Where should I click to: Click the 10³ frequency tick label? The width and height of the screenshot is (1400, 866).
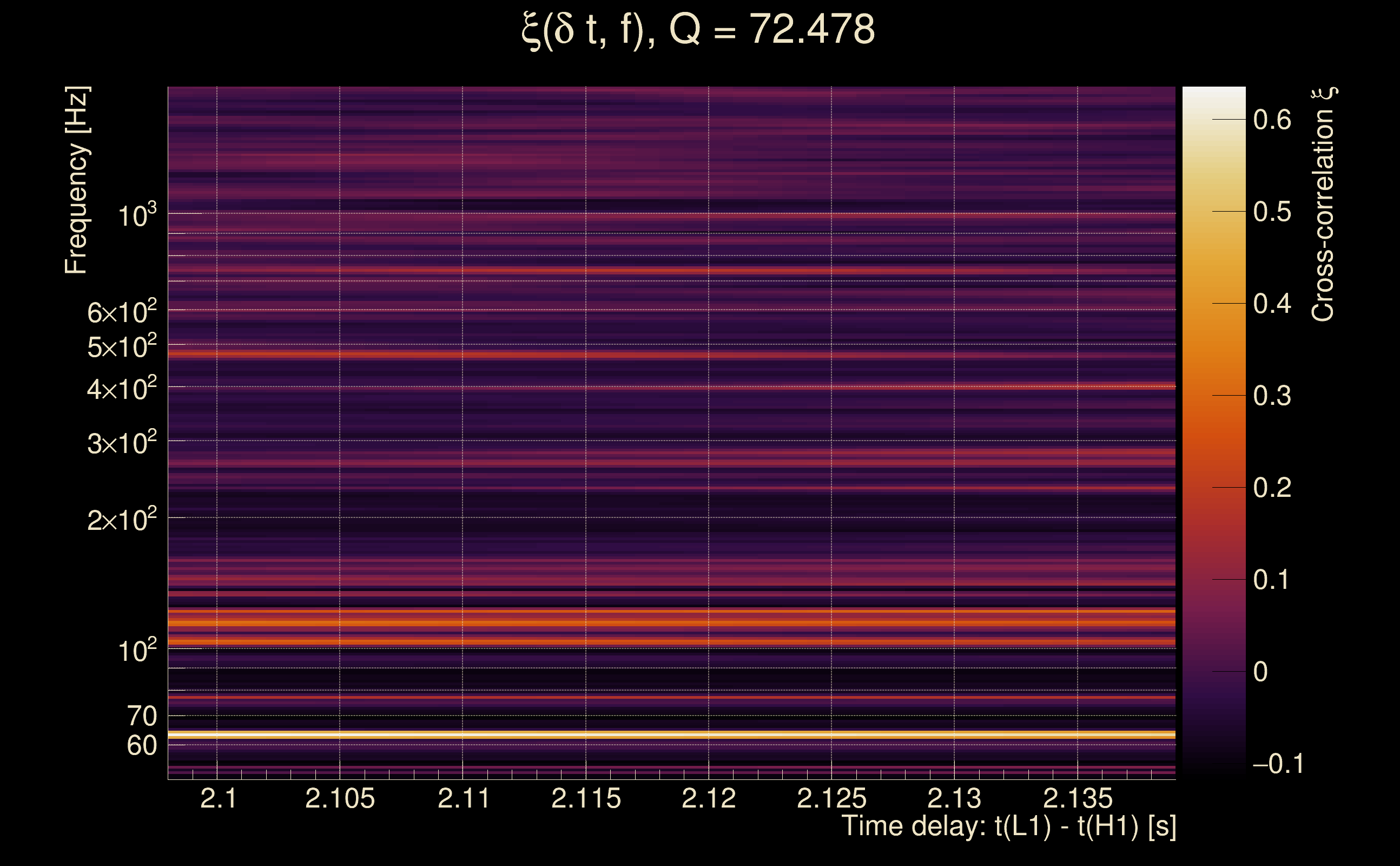click(x=137, y=216)
